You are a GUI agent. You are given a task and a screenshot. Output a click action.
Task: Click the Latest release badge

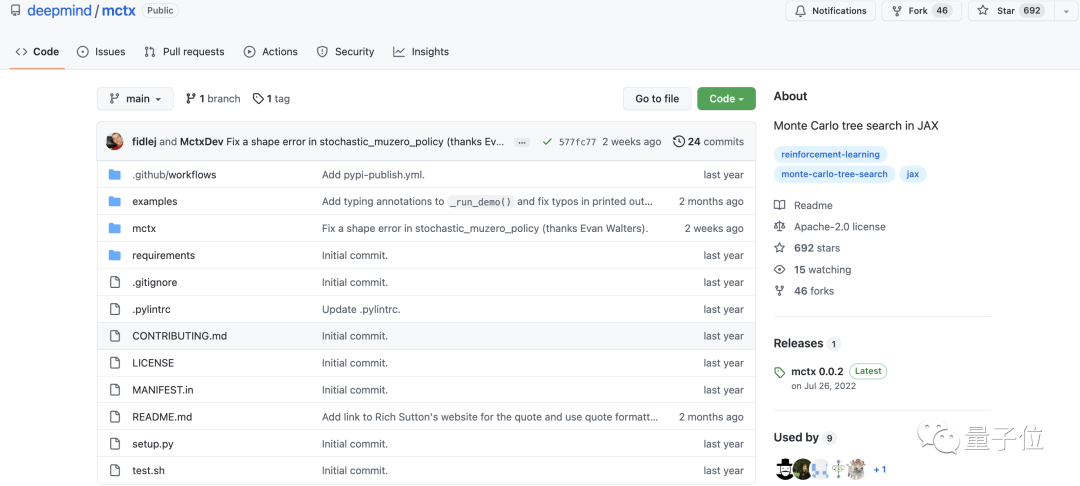pyautogui.click(x=868, y=370)
